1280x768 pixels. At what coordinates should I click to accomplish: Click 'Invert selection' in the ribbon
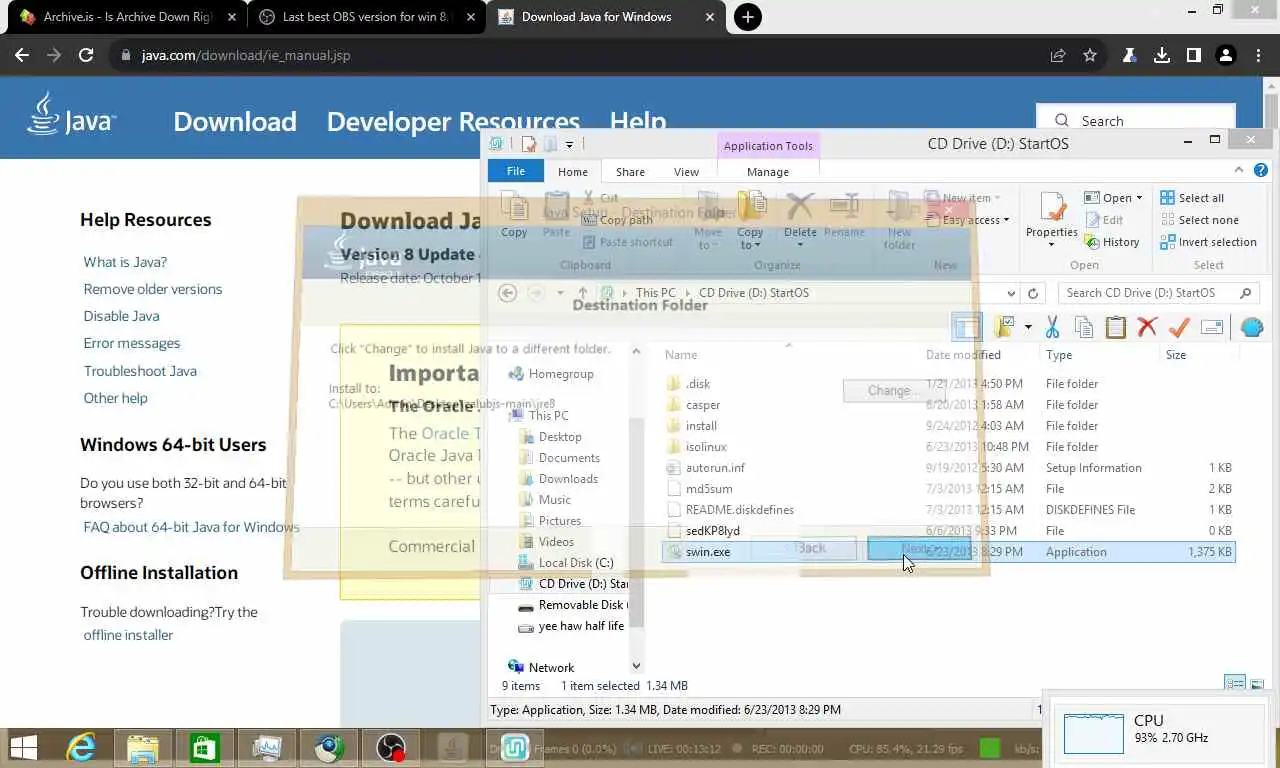click(1208, 242)
